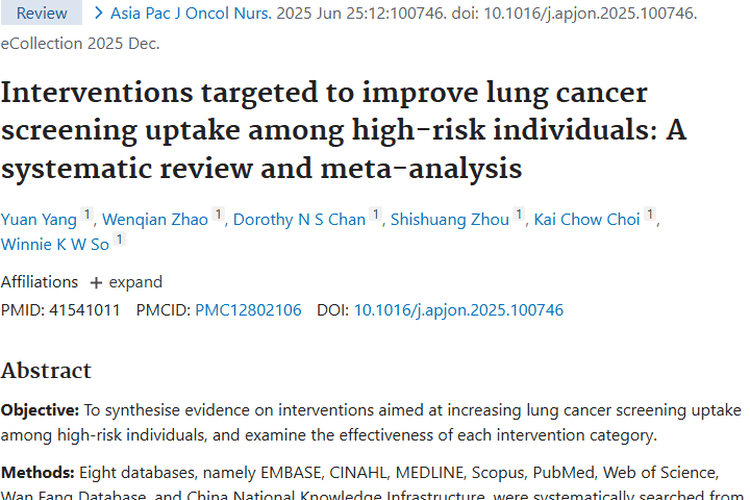Expand the Affiliations section
The height and width of the screenshot is (500, 750).
(135, 282)
